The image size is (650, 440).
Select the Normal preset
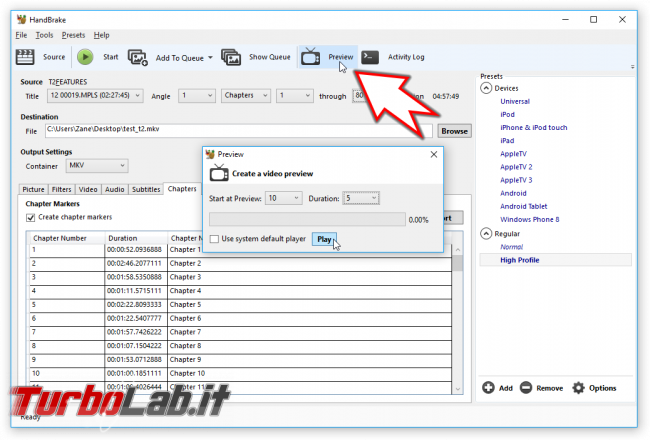click(512, 247)
